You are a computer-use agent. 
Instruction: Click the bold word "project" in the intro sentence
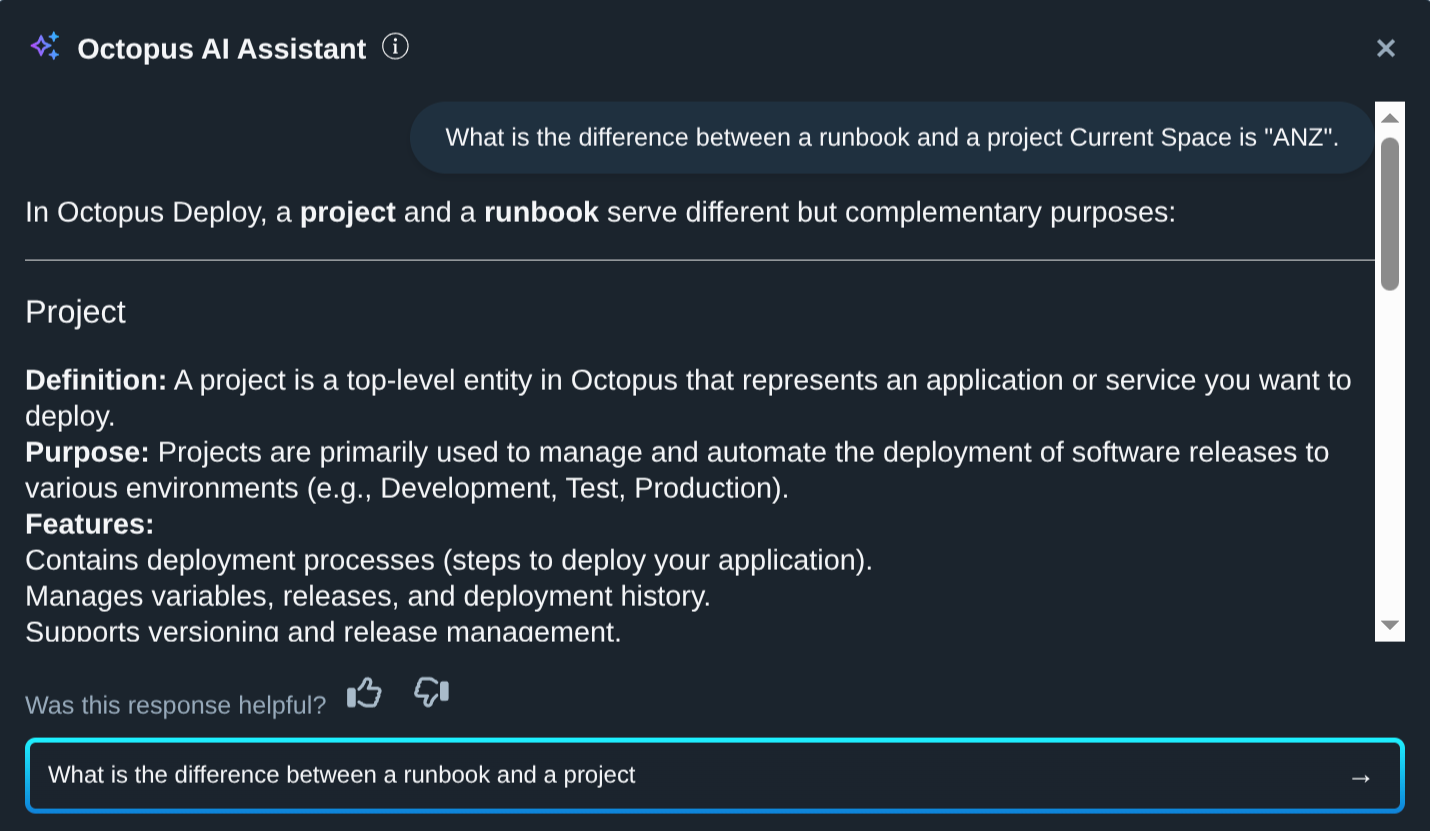(348, 212)
